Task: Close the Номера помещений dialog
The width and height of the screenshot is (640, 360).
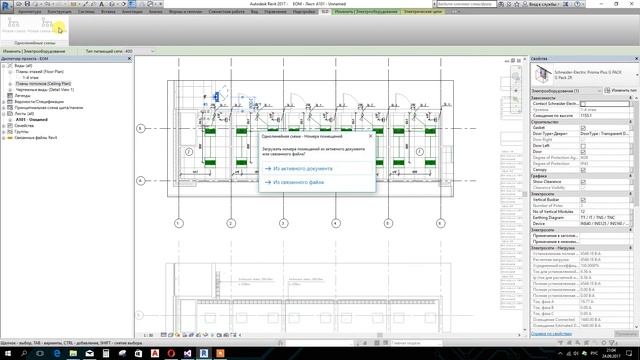Action: click(371, 136)
